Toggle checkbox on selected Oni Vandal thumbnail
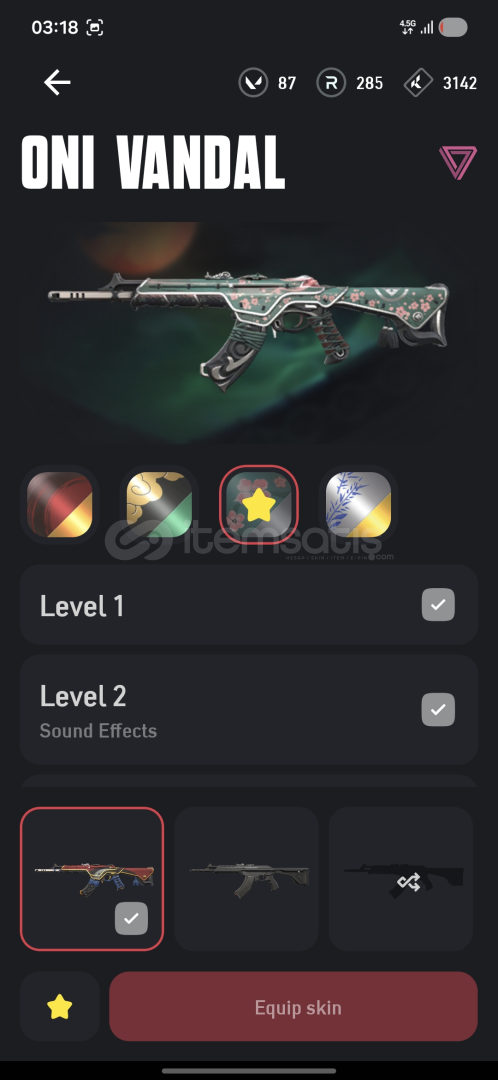Screen dimensions: 498x1080 (131, 918)
